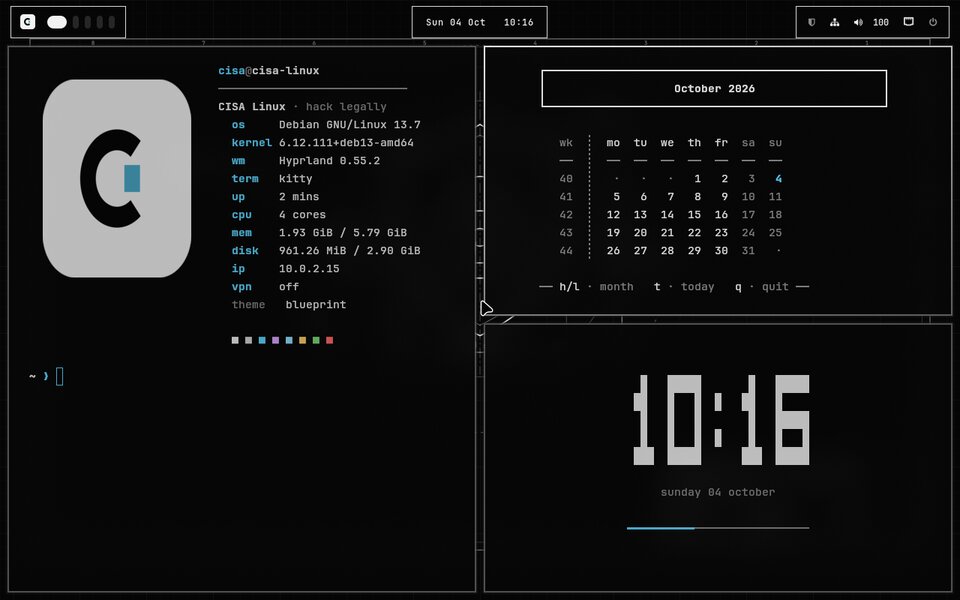Screen dimensions: 960x600
Task: Click the ip address 10.0.2.15
Action: pyautogui.click(x=309, y=269)
